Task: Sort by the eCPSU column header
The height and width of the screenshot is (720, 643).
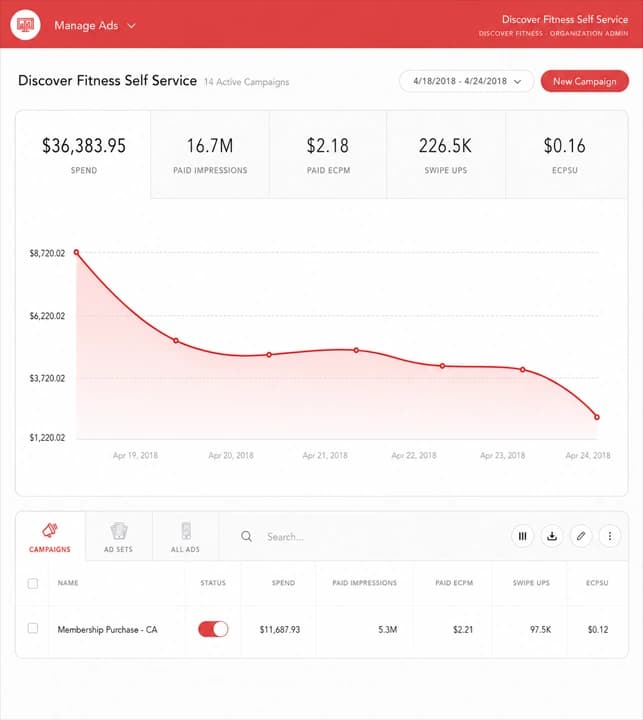Action: click(x=597, y=583)
